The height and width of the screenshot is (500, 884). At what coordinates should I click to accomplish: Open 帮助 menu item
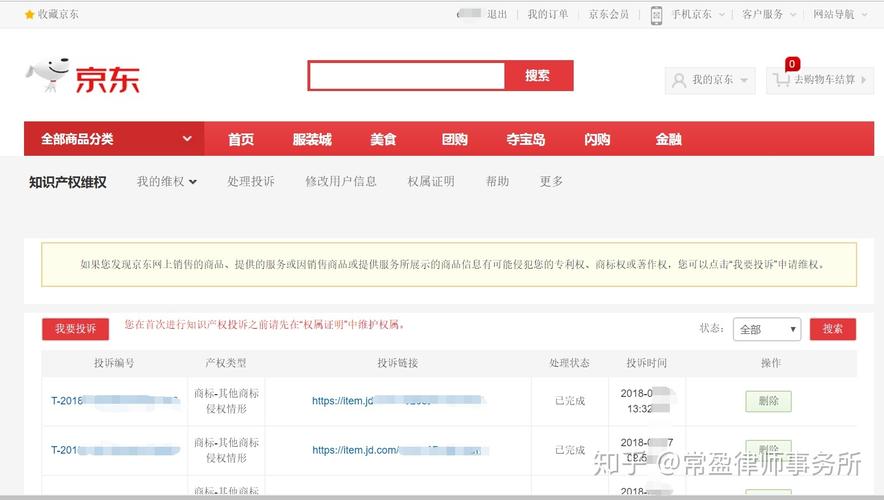tap(497, 182)
